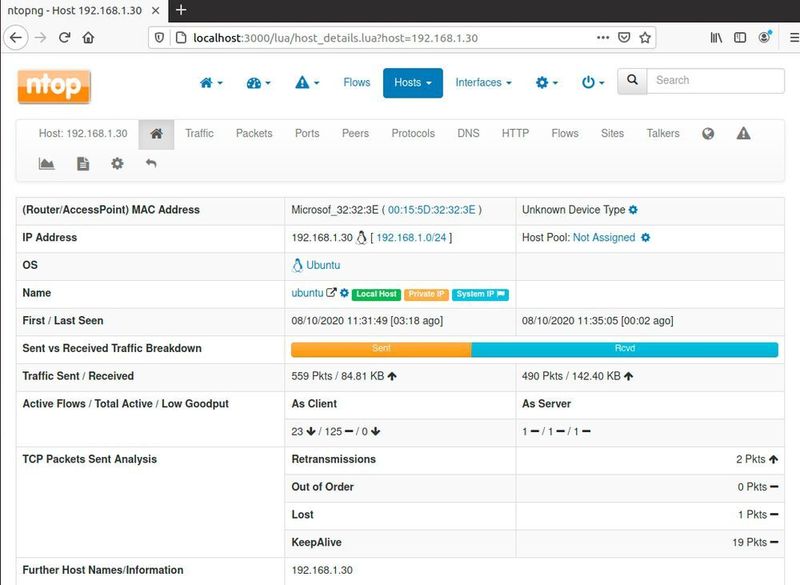
Task: Click the back arrow icon in host toolbar
Action: point(151,163)
